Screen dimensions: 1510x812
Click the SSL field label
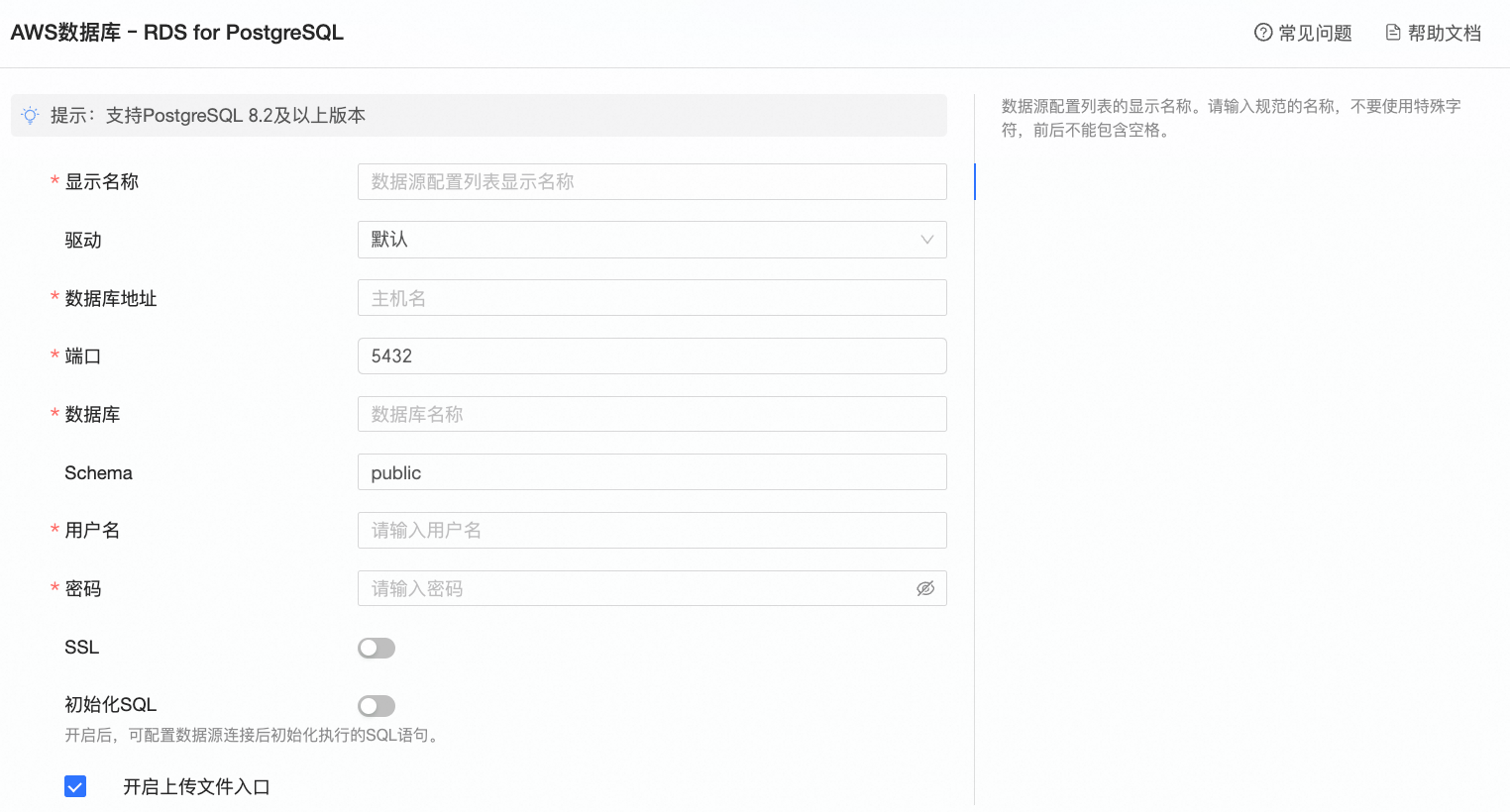(x=81, y=647)
